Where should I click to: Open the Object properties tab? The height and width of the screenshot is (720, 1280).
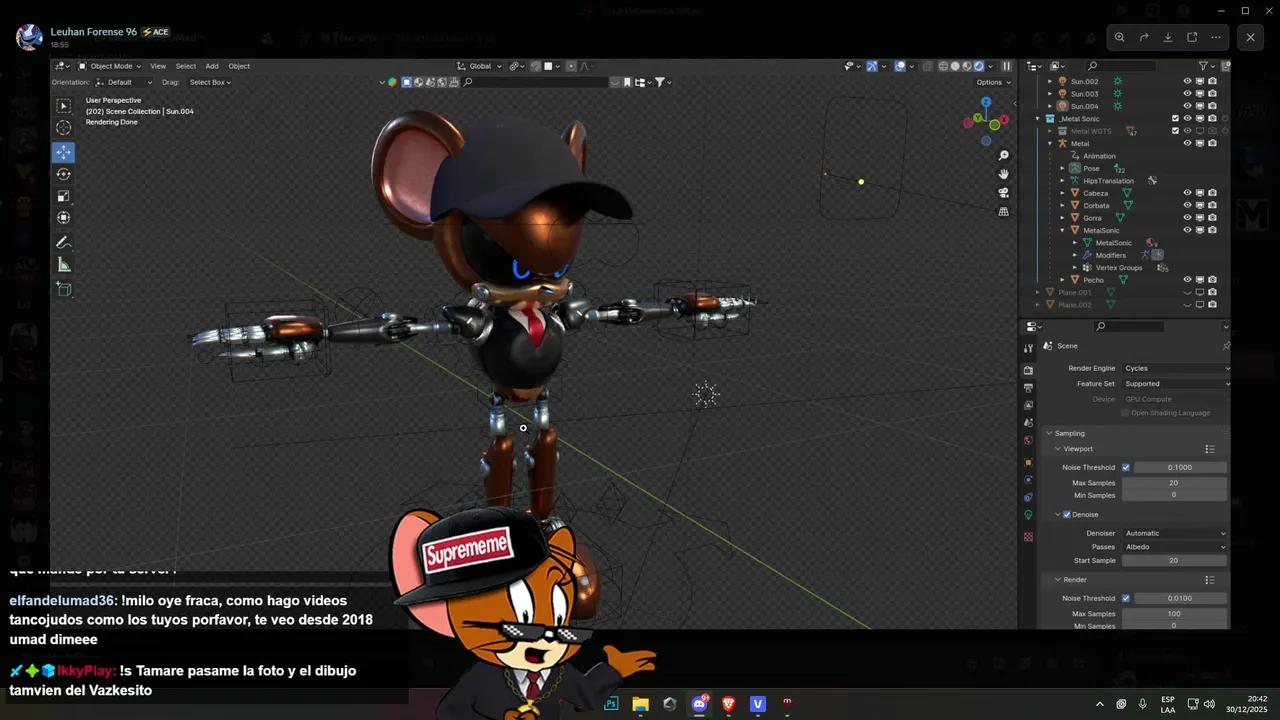(x=1028, y=463)
